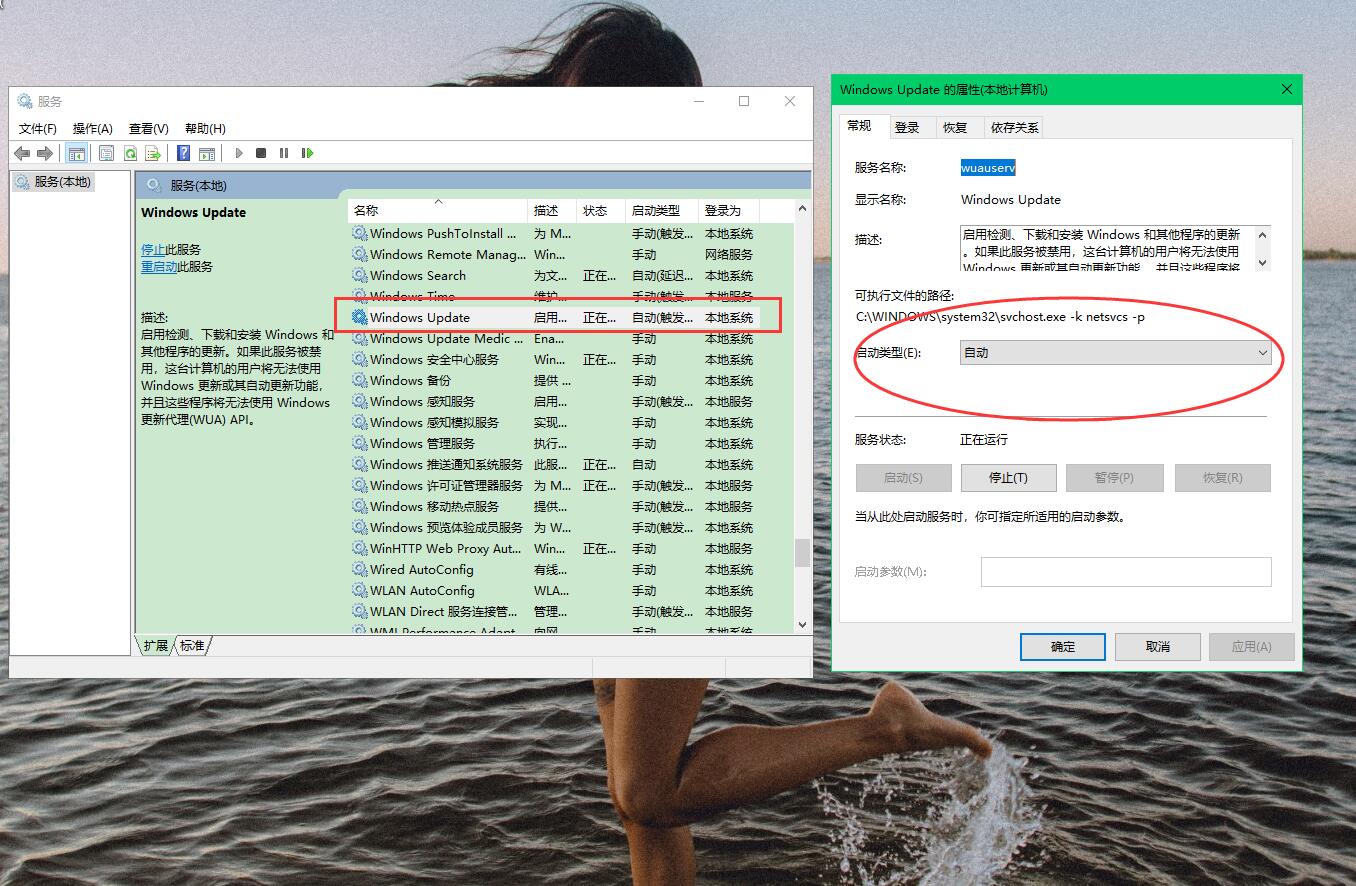The width and height of the screenshot is (1356, 886).
Task: Open the service properties toolbar icon
Action: (x=106, y=153)
